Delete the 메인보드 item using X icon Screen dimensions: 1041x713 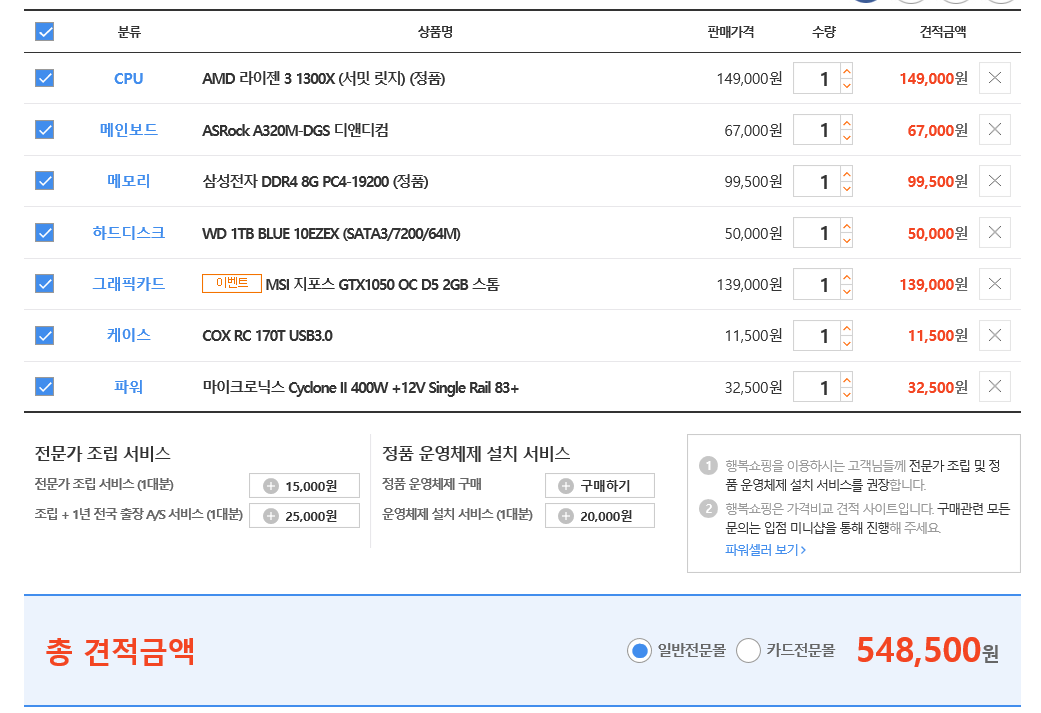(994, 129)
